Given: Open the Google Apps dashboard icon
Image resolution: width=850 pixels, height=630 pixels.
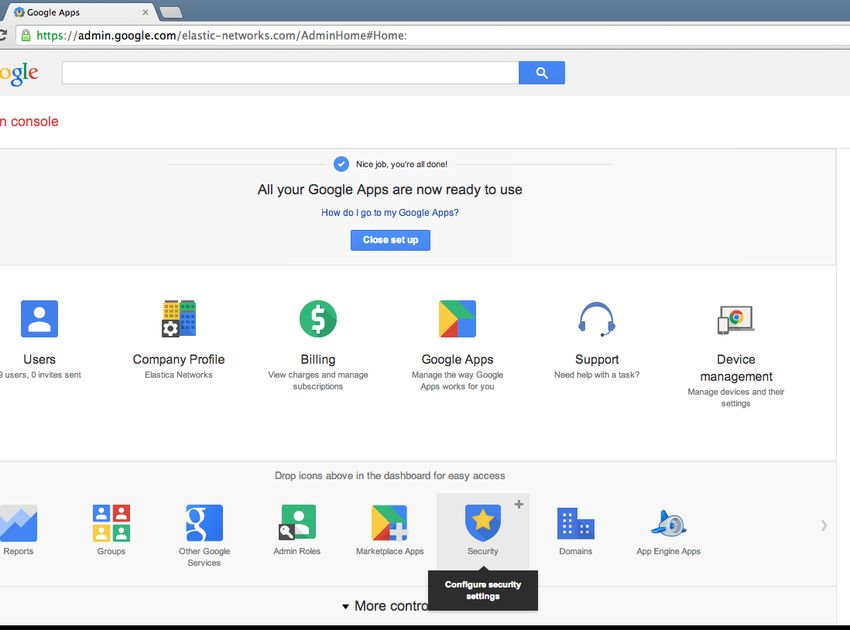Looking at the screenshot, I should pos(458,319).
